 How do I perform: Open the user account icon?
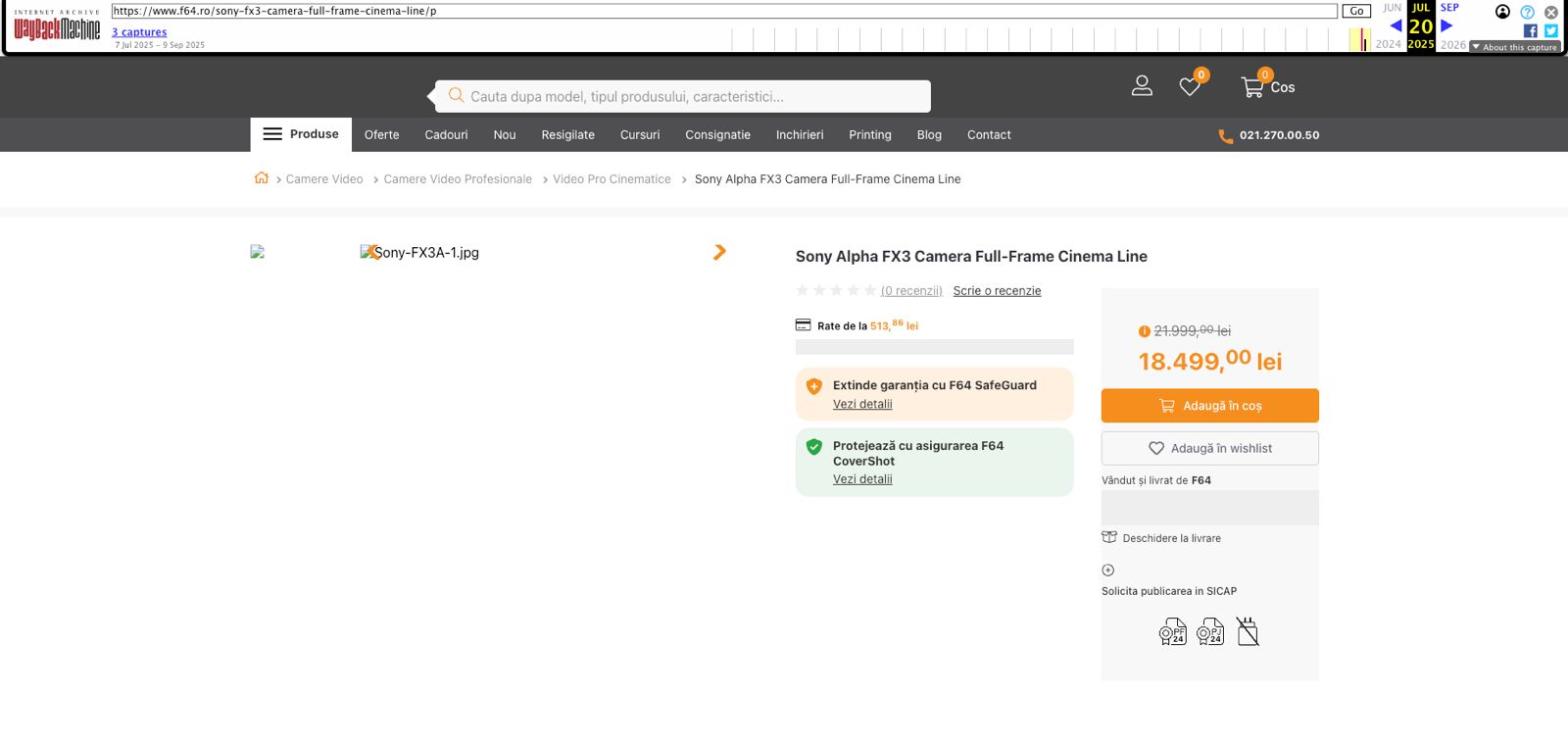1142,86
